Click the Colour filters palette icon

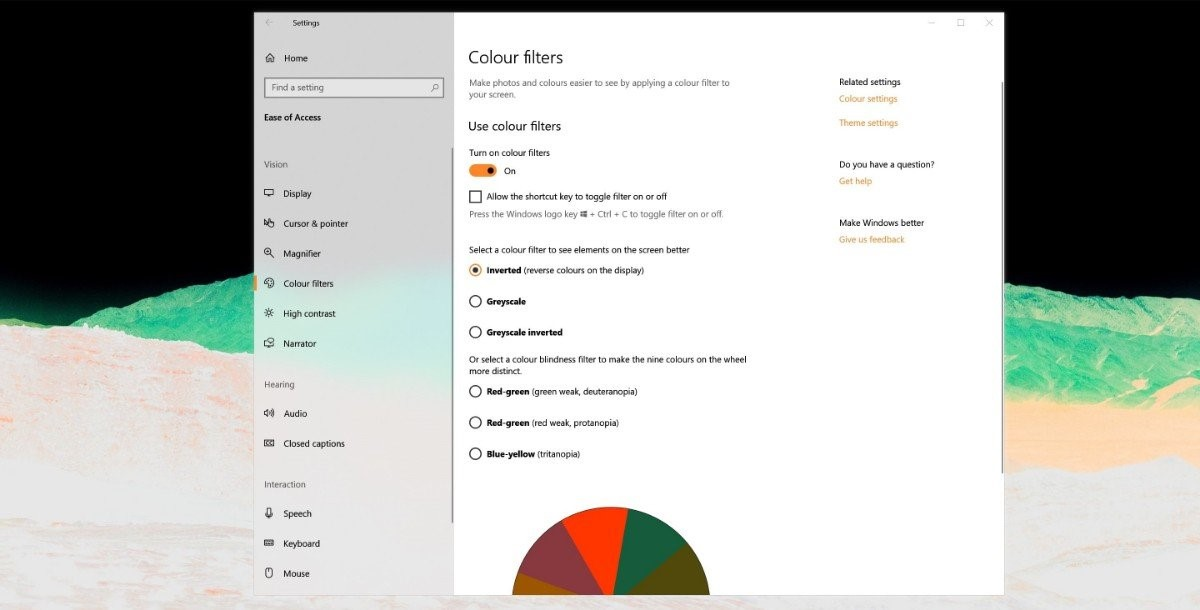270,283
